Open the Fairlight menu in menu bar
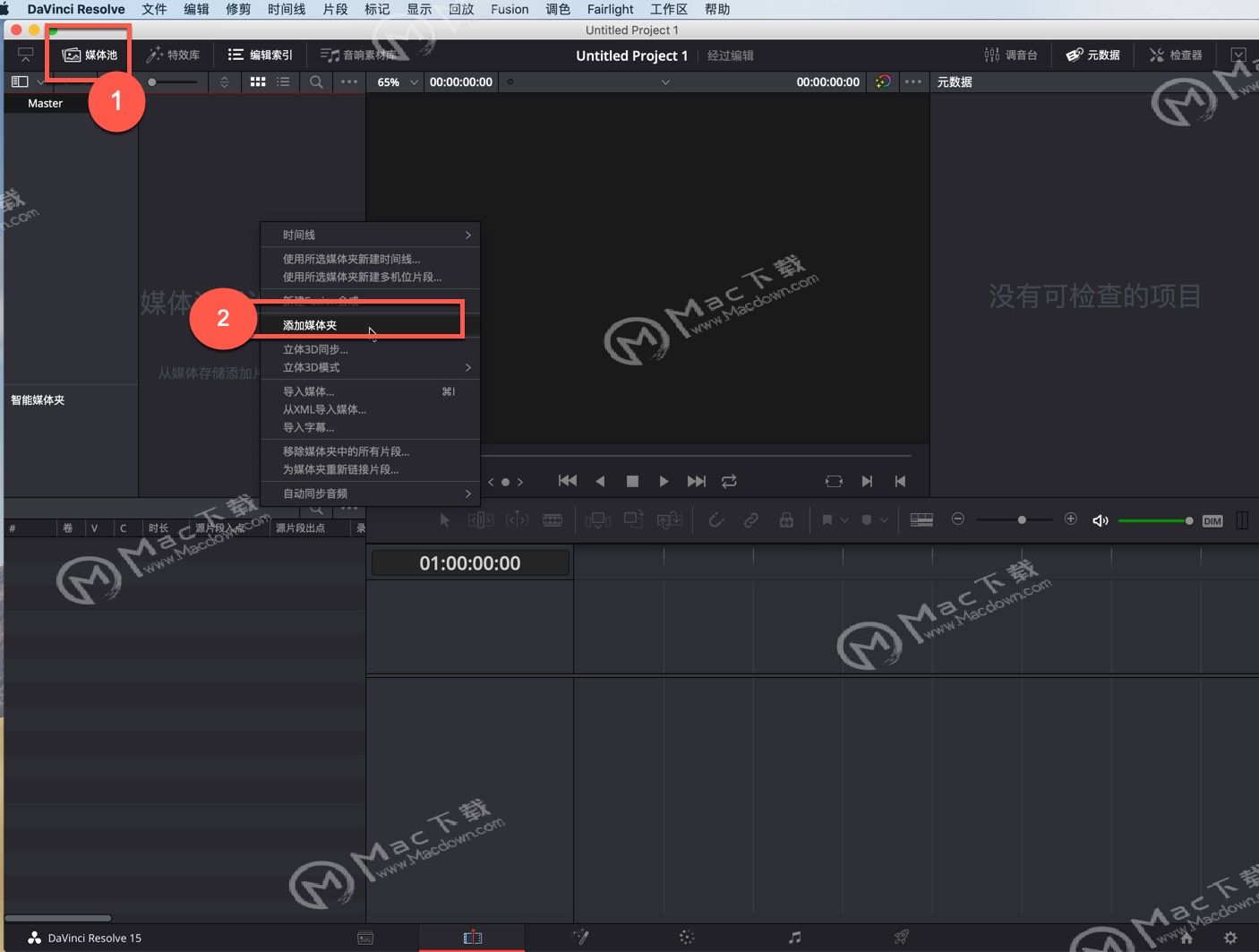This screenshot has width=1259, height=952. click(610, 9)
